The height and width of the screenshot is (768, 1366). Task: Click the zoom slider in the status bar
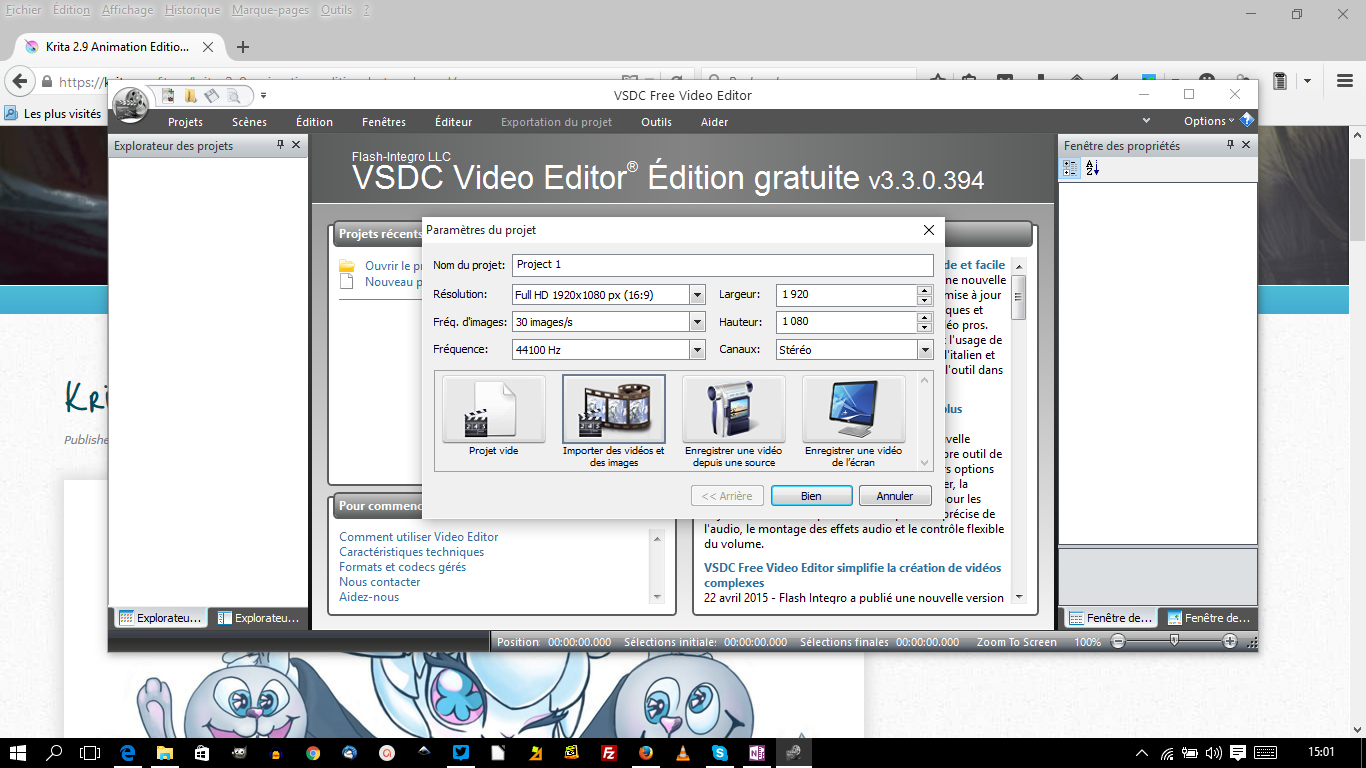point(1174,642)
